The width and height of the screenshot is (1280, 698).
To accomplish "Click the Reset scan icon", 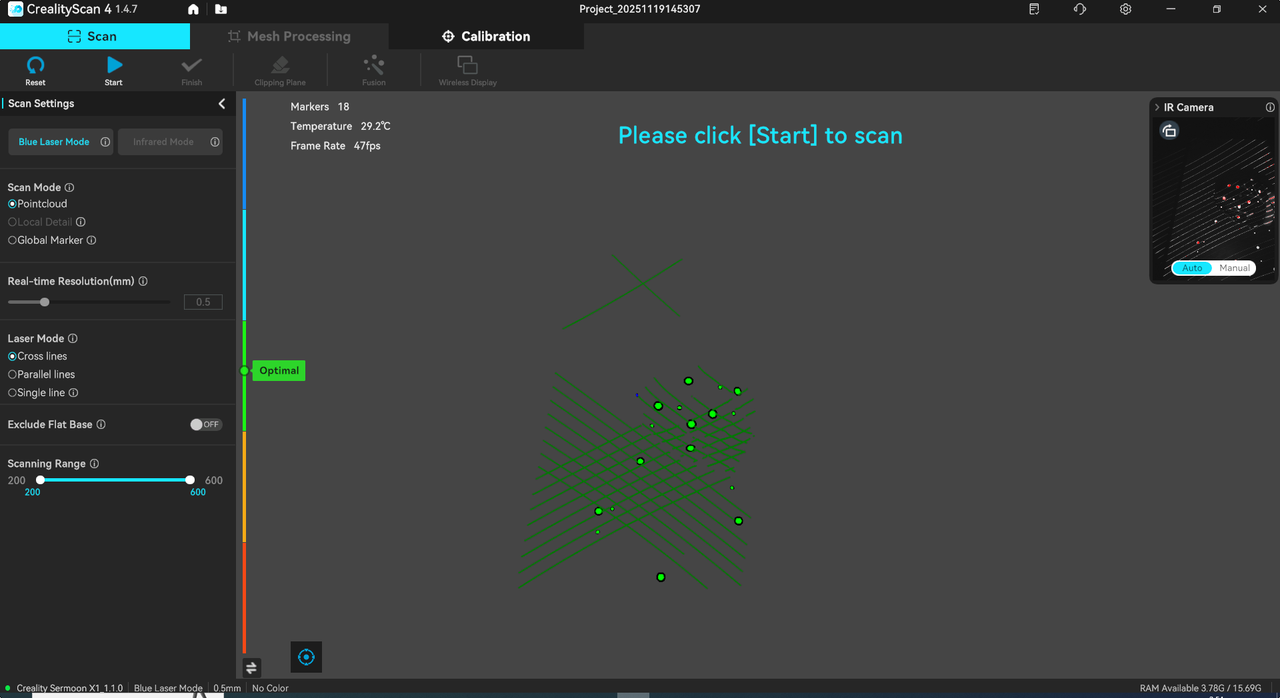I will [x=35, y=66].
